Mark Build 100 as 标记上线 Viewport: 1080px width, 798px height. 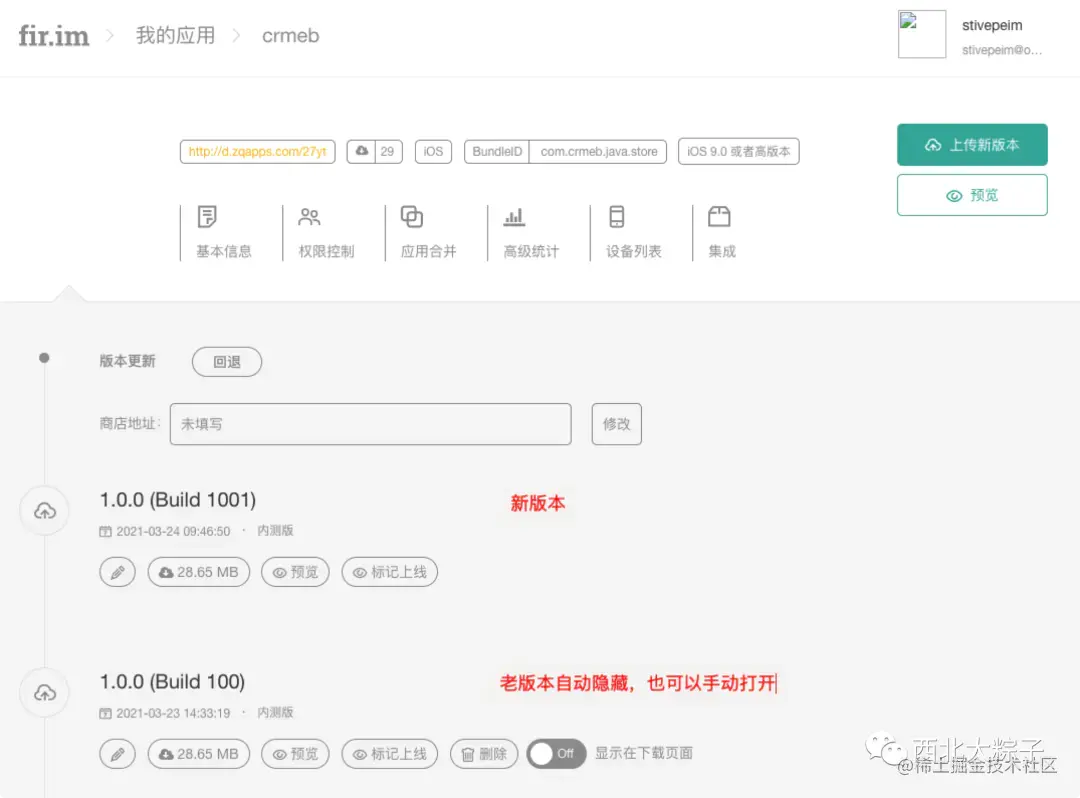tap(390, 754)
